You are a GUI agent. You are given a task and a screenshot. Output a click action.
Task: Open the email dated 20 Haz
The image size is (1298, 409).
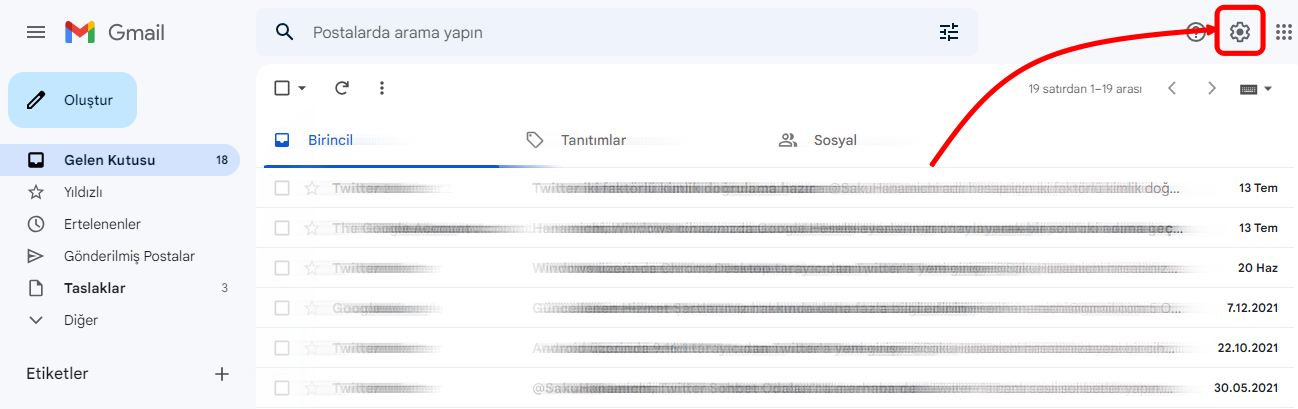pos(777,268)
